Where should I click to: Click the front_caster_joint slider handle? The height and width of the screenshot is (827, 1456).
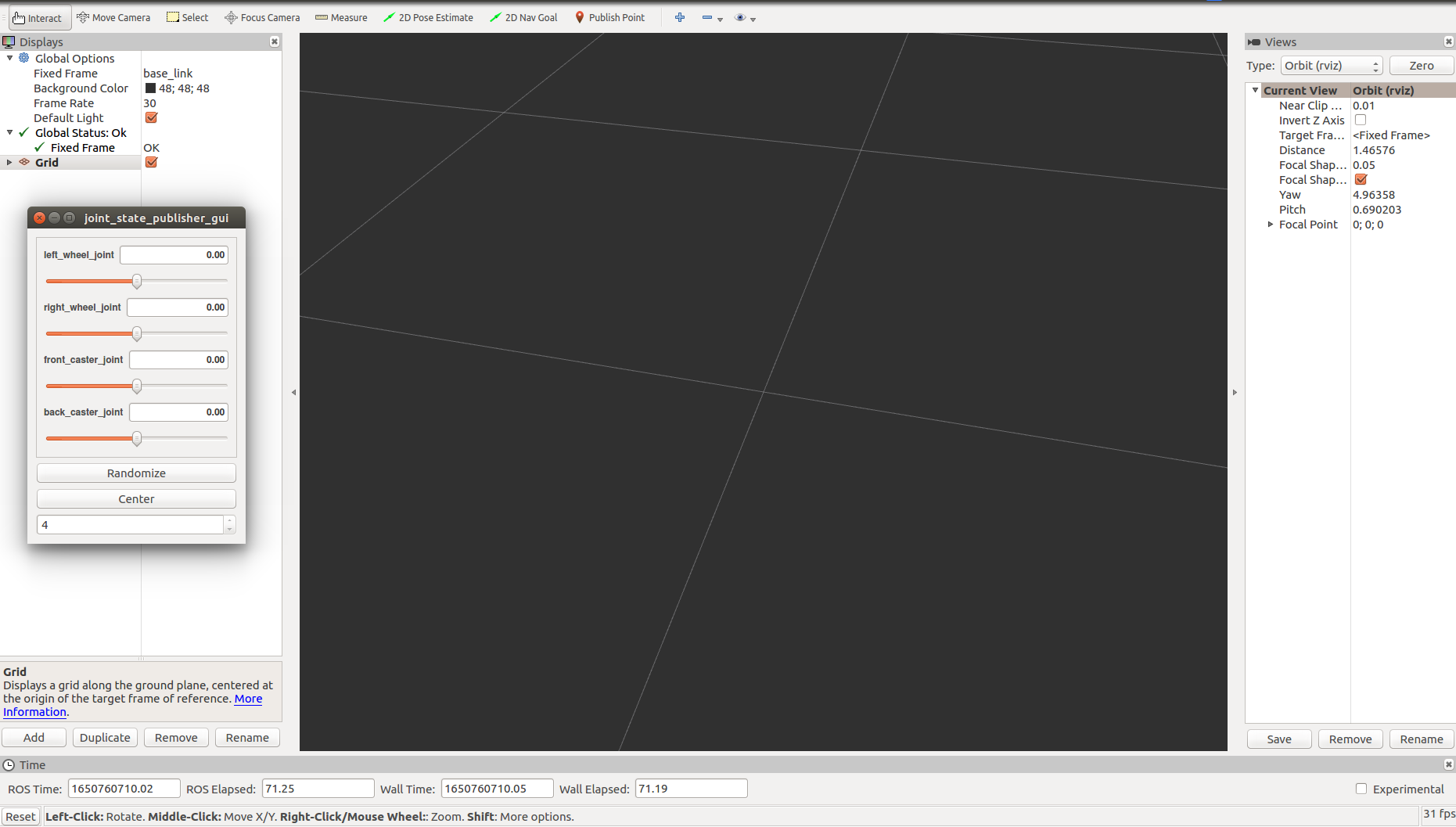coord(137,386)
